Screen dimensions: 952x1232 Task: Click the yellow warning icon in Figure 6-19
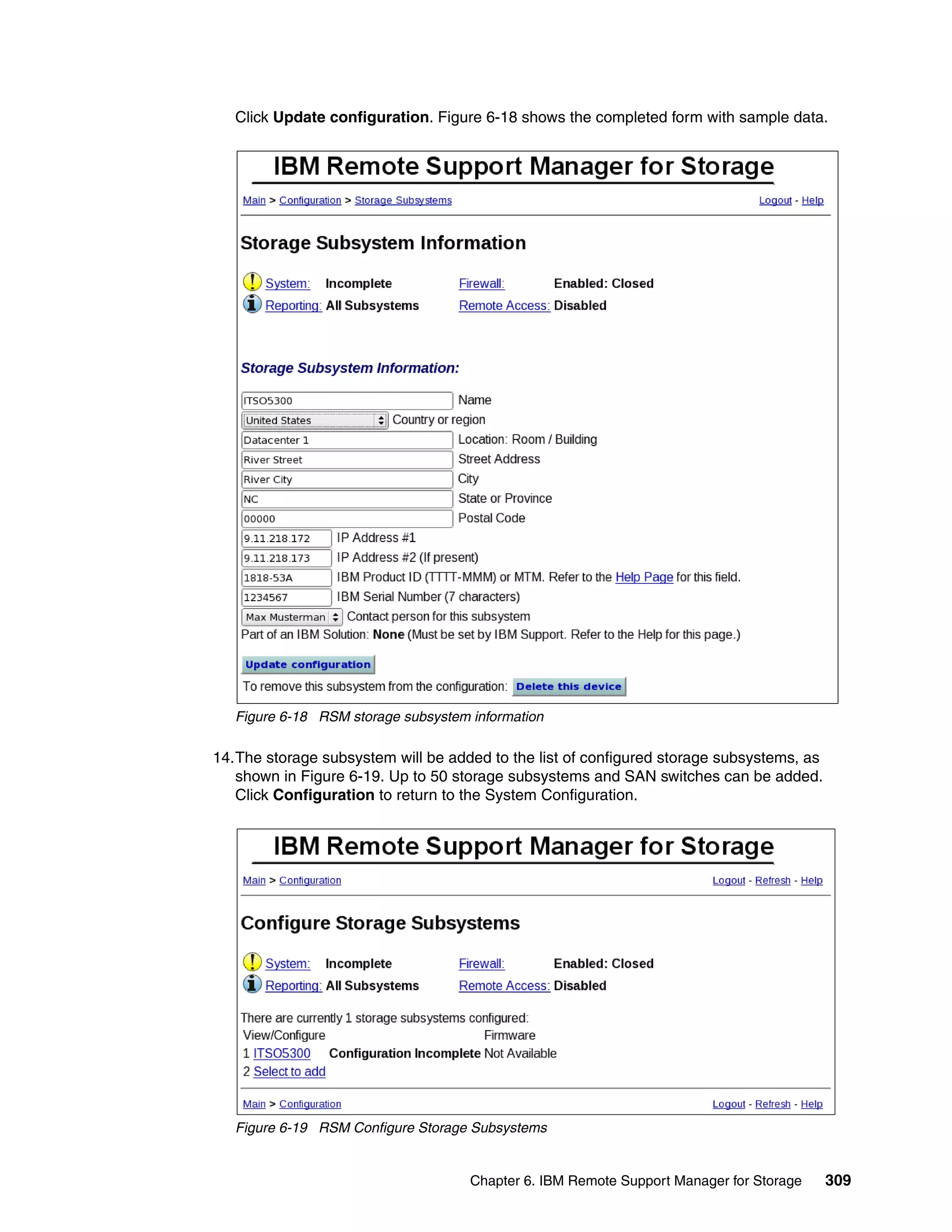252,962
